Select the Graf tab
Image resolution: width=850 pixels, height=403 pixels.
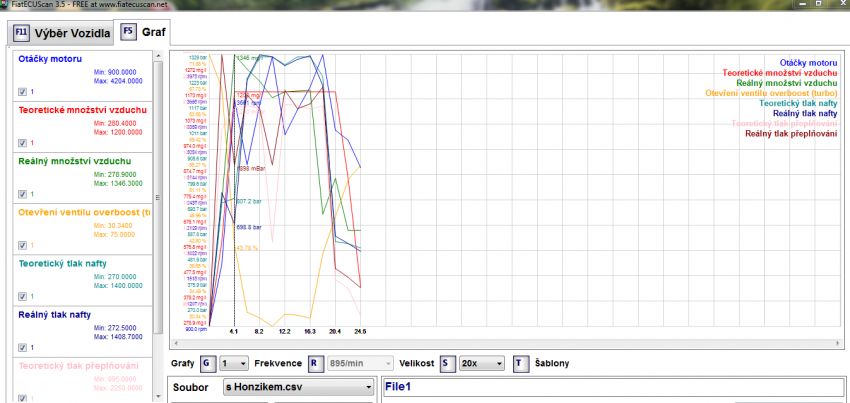tap(153, 31)
